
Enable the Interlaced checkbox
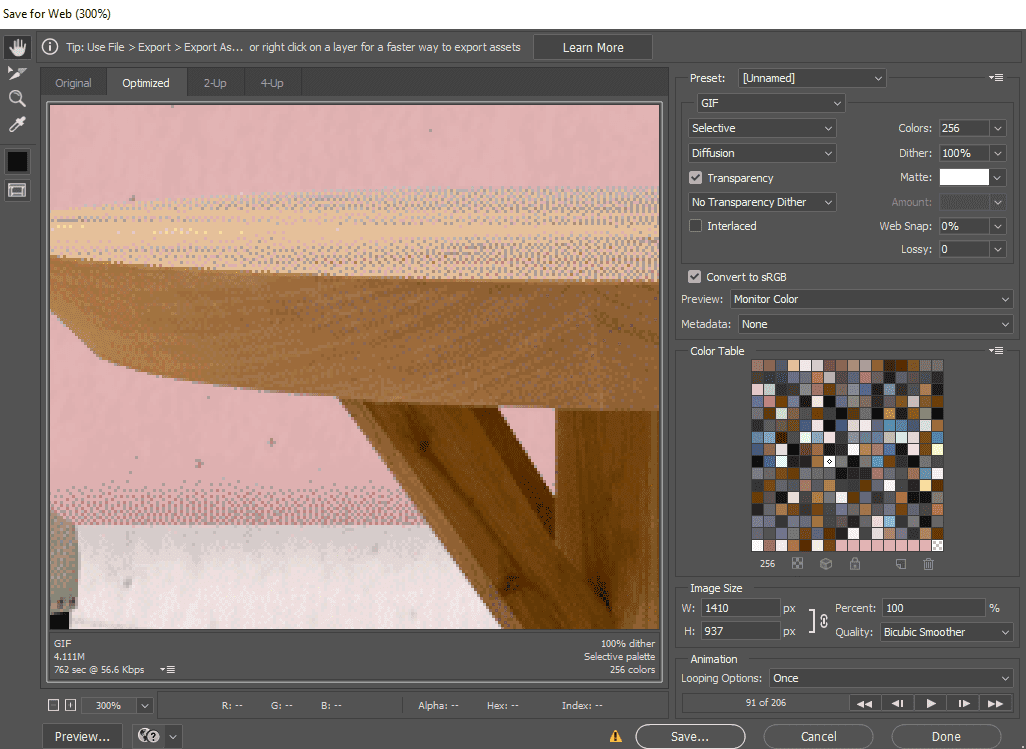(x=696, y=226)
